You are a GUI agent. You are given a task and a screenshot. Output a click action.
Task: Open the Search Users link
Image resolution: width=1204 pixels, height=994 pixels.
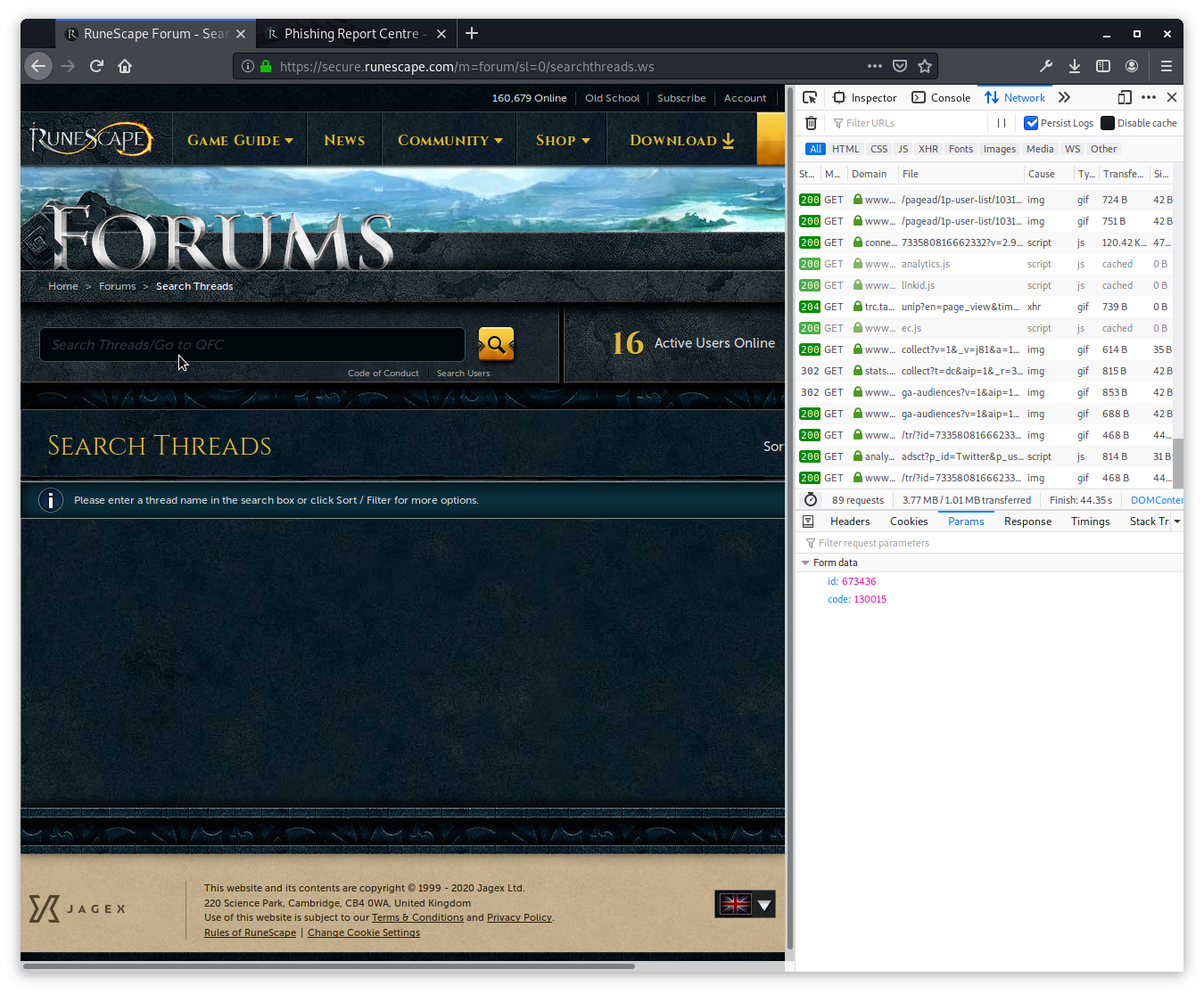463,374
